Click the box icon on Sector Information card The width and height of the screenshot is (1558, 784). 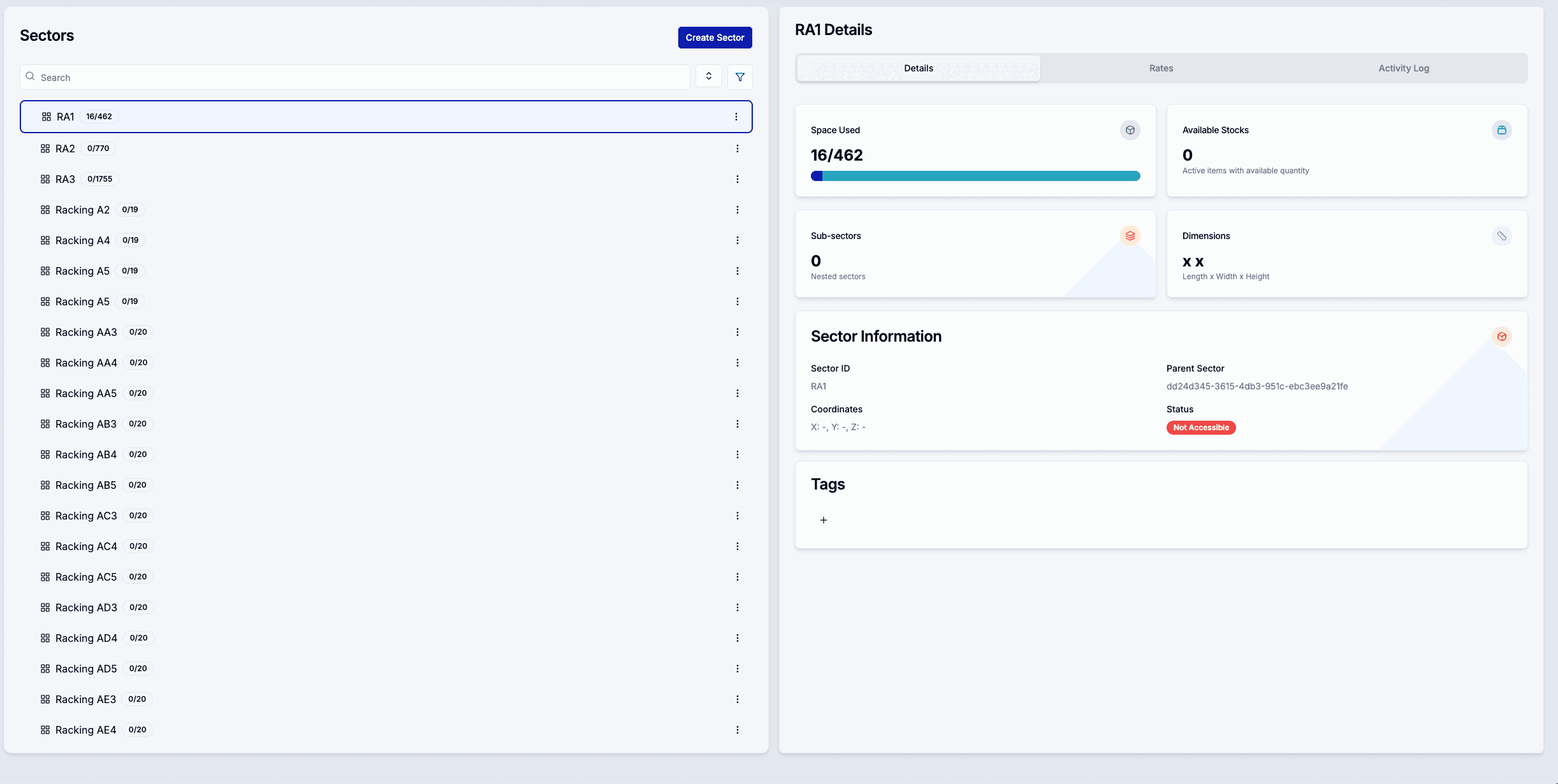1502,336
